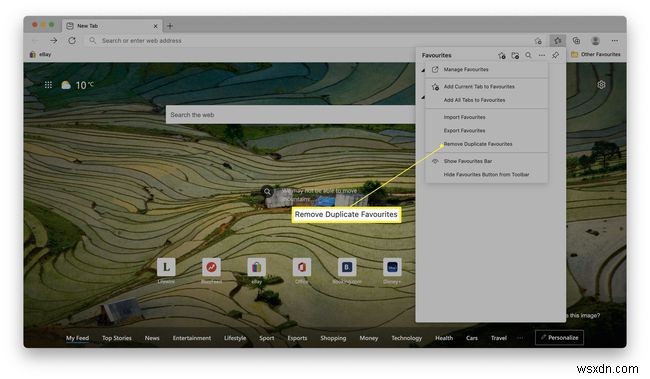The image size is (650, 379).
Task: Open the apps grid launcher icon
Action: (48, 85)
